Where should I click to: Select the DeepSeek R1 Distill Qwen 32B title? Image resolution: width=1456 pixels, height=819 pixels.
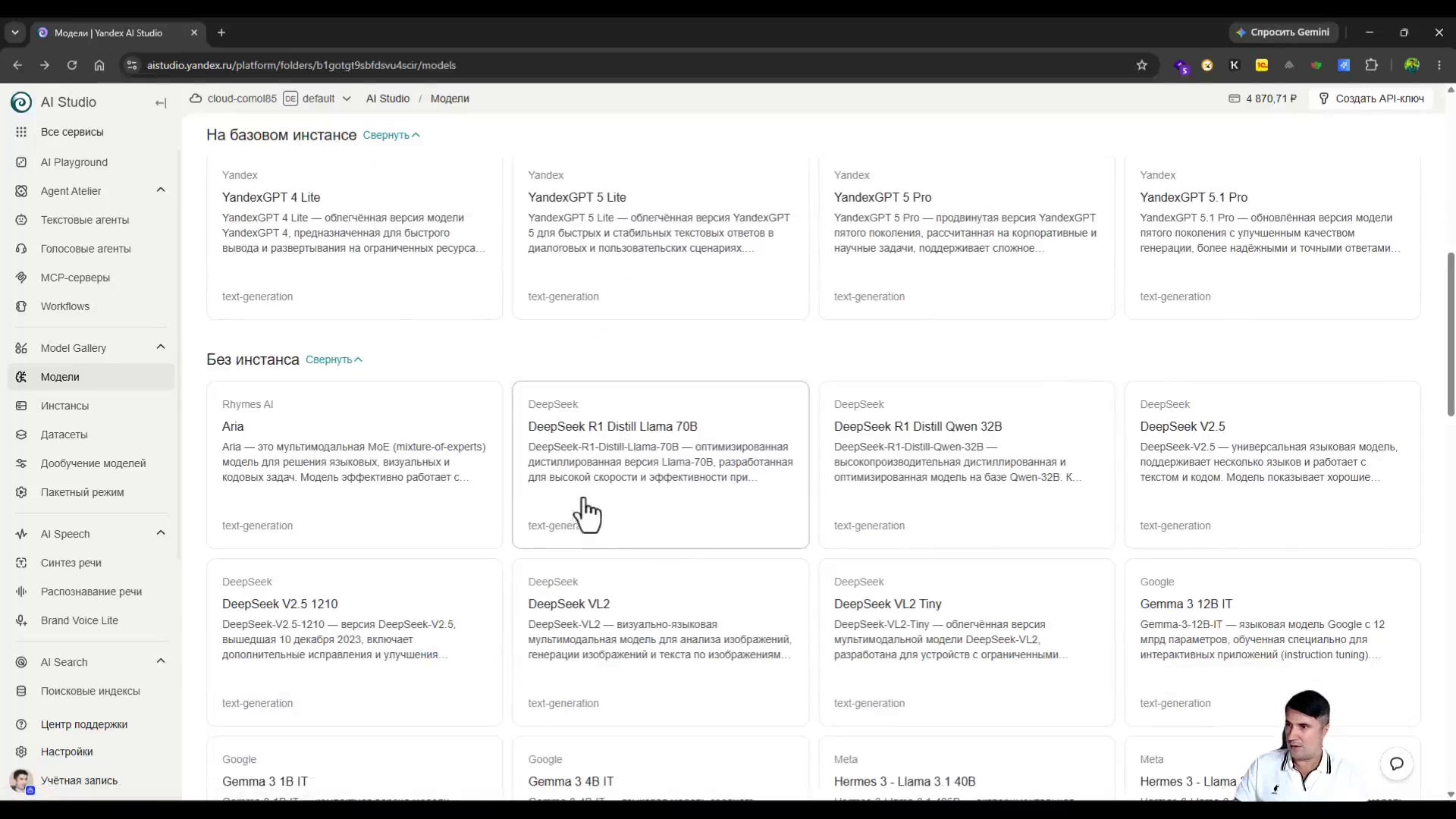point(918,426)
